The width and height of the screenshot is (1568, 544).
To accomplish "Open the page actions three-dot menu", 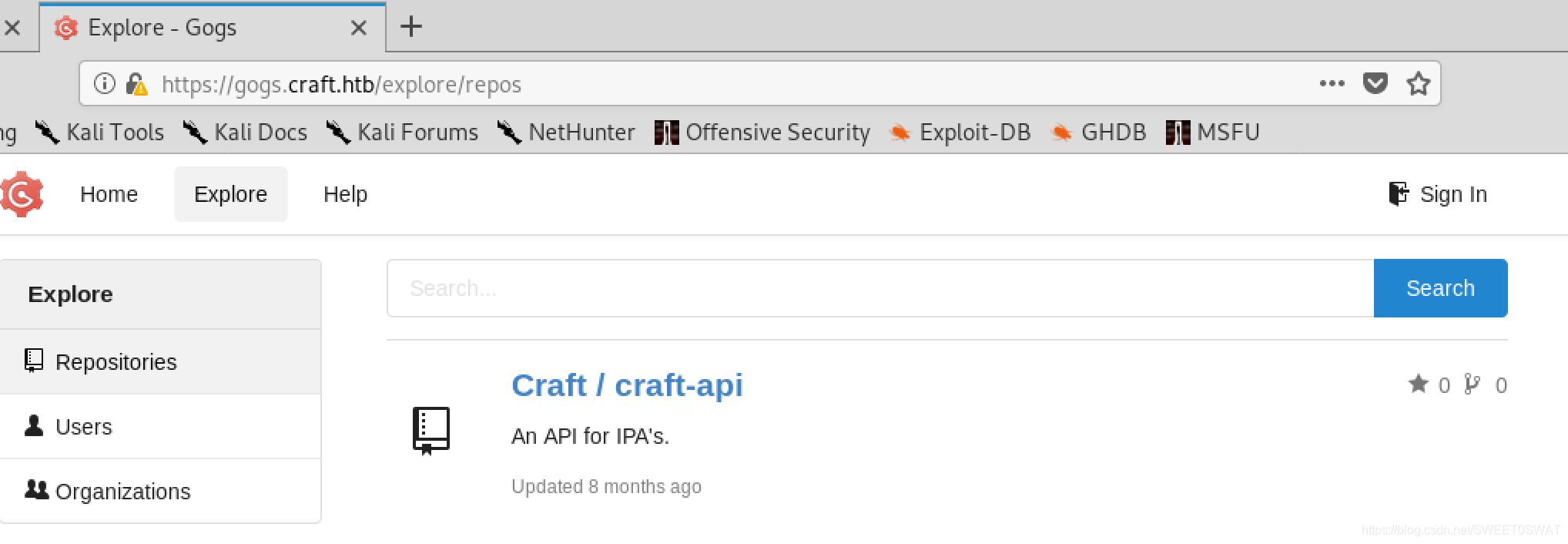I will [1332, 83].
